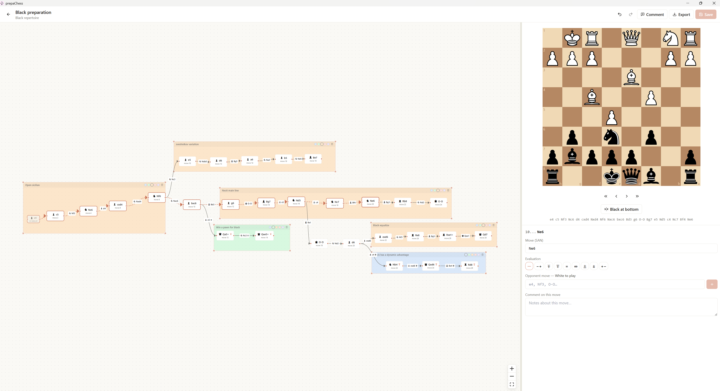The image size is (720, 391).
Task: Select the Nc6 knight node in graph
Action: [x=89, y=211]
